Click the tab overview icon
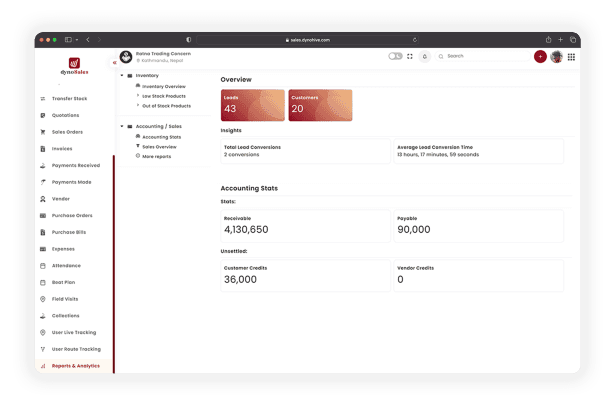The height and width of the screenshot is (406, 613). [573, 39]
